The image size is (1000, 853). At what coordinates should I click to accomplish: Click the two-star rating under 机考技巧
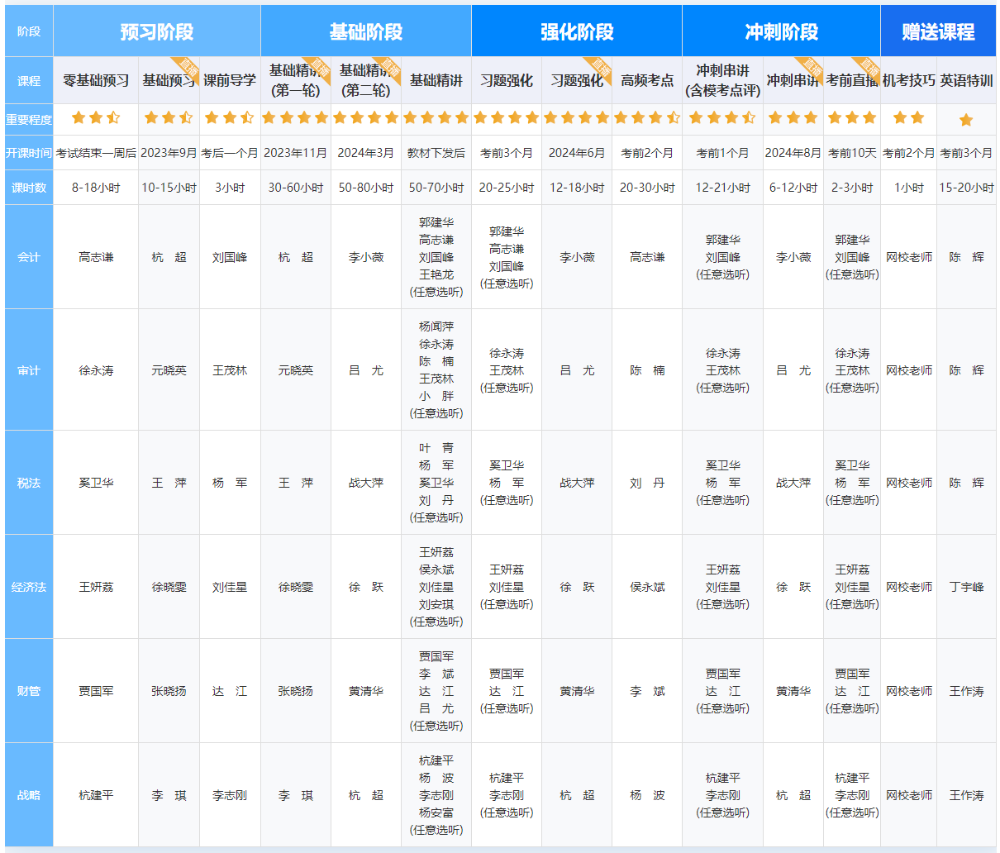[908, 118]
